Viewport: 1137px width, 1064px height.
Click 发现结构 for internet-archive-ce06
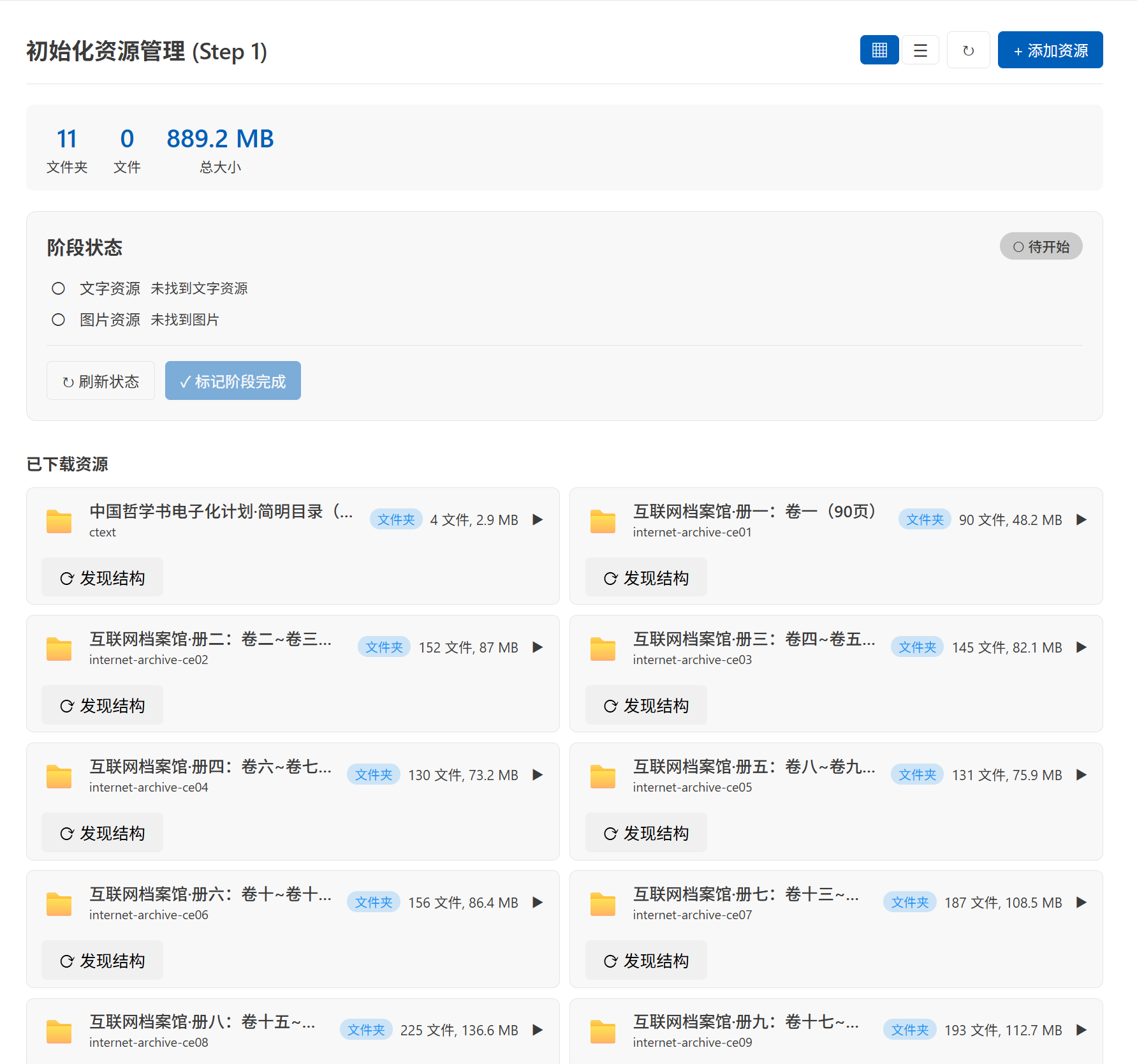click(102, 961)
